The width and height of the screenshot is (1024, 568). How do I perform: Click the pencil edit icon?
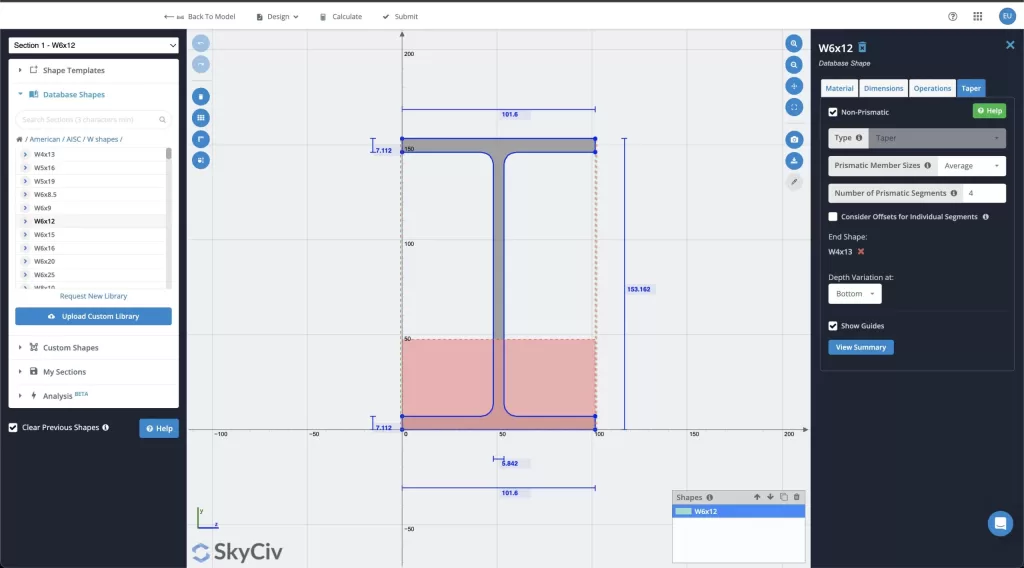click(x=793, y=182)
